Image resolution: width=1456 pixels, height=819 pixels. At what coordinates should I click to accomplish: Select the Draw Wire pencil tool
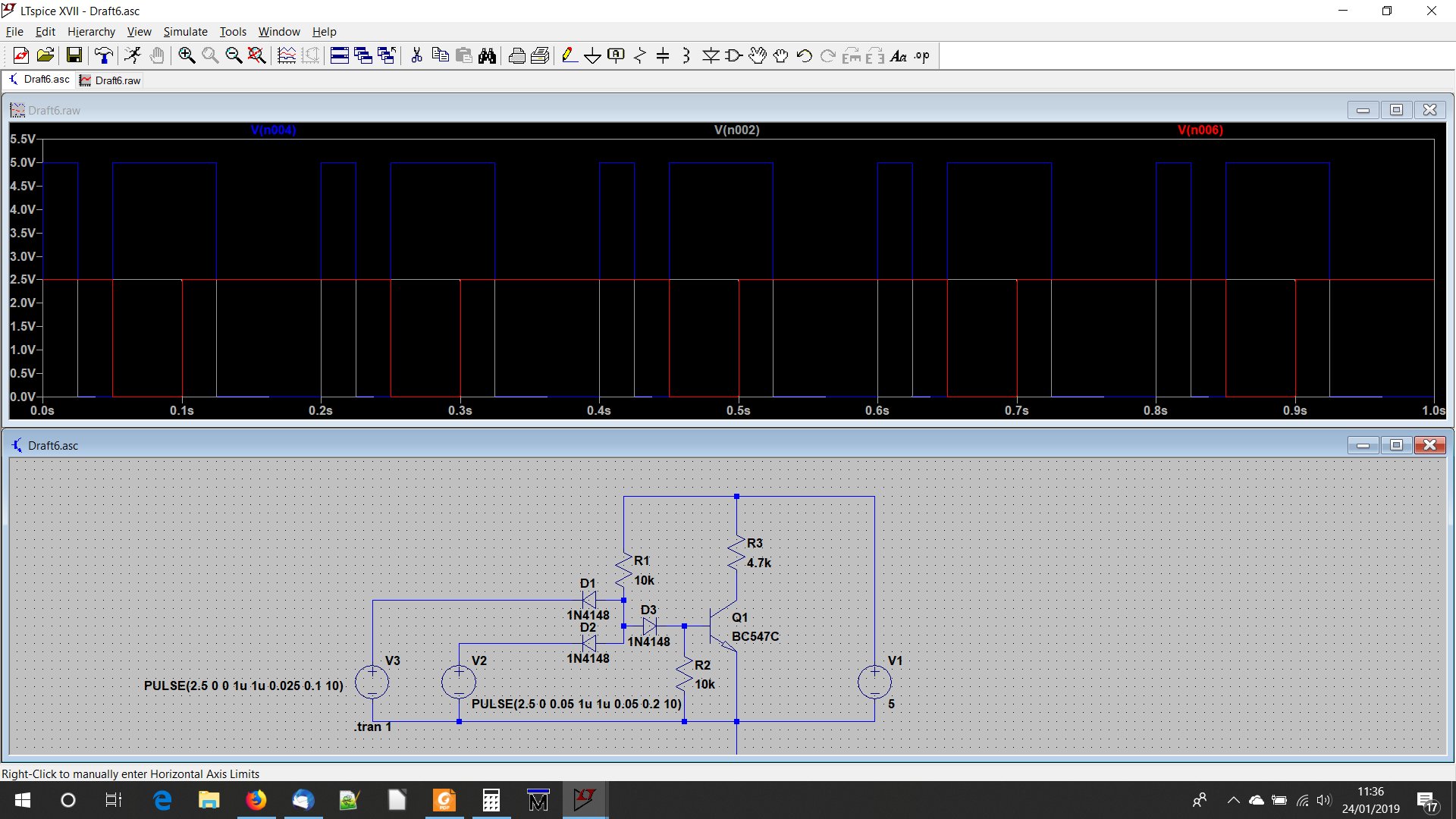point(569,55)
